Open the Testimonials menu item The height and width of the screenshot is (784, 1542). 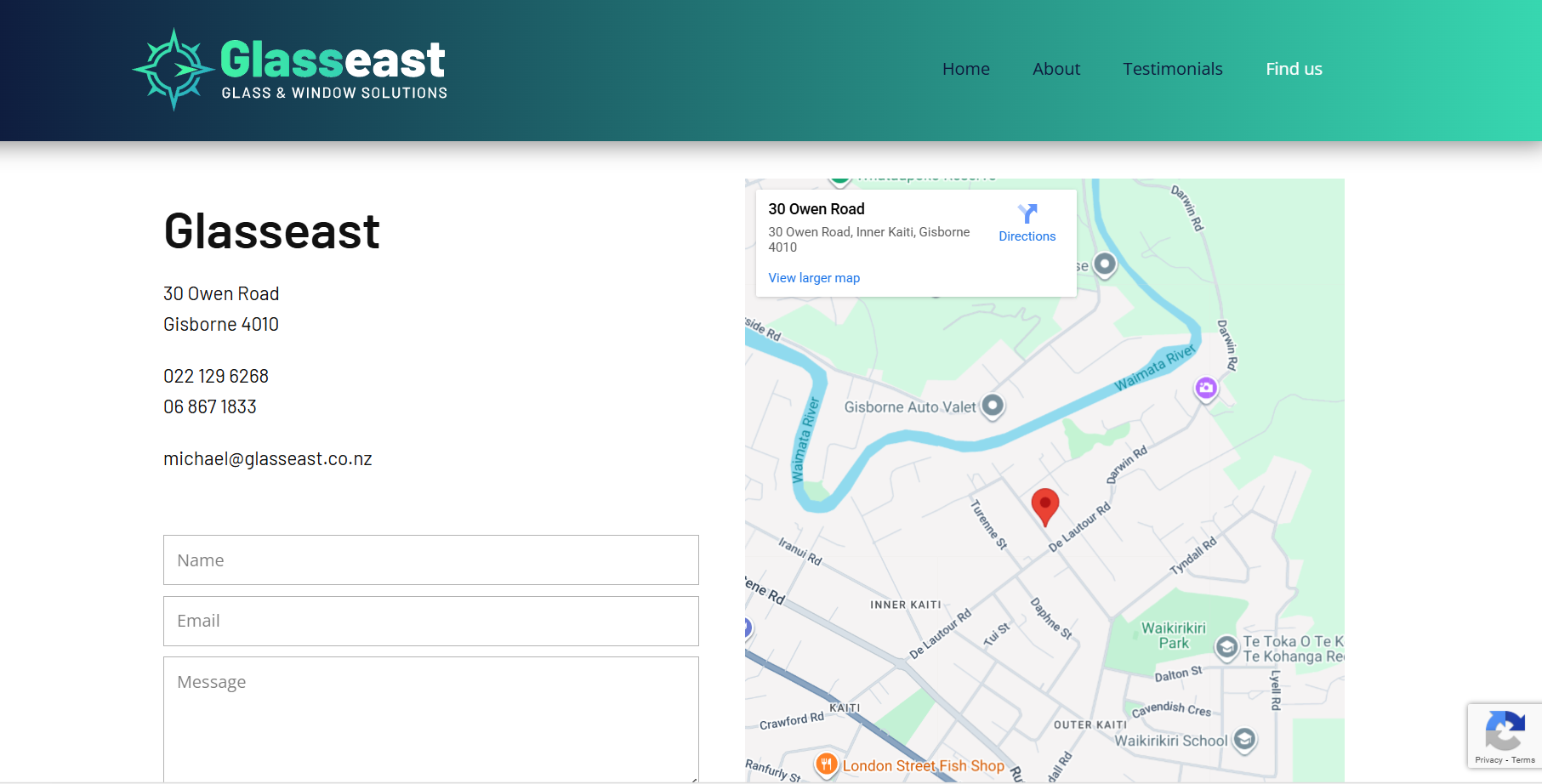(x=1172, y=69)
